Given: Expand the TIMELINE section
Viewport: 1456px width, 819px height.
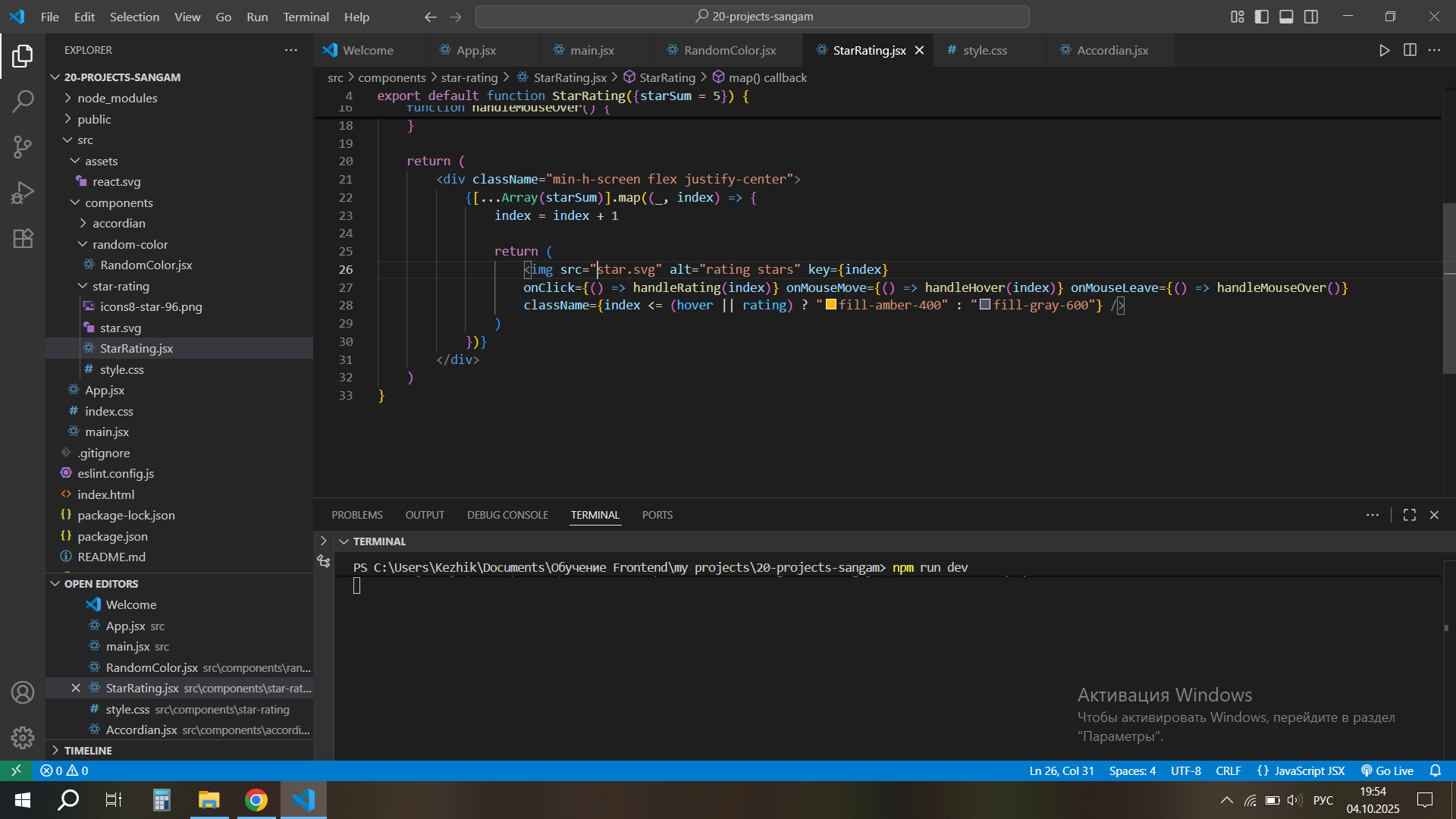Looking at the screenshot, I should tap(88, 750).
